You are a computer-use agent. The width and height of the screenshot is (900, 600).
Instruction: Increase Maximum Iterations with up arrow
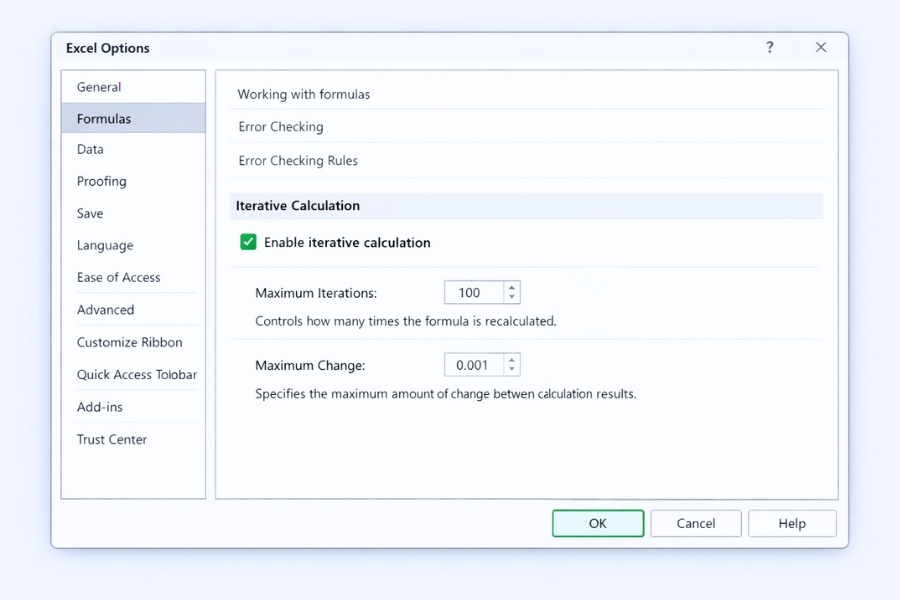point(512,288)
